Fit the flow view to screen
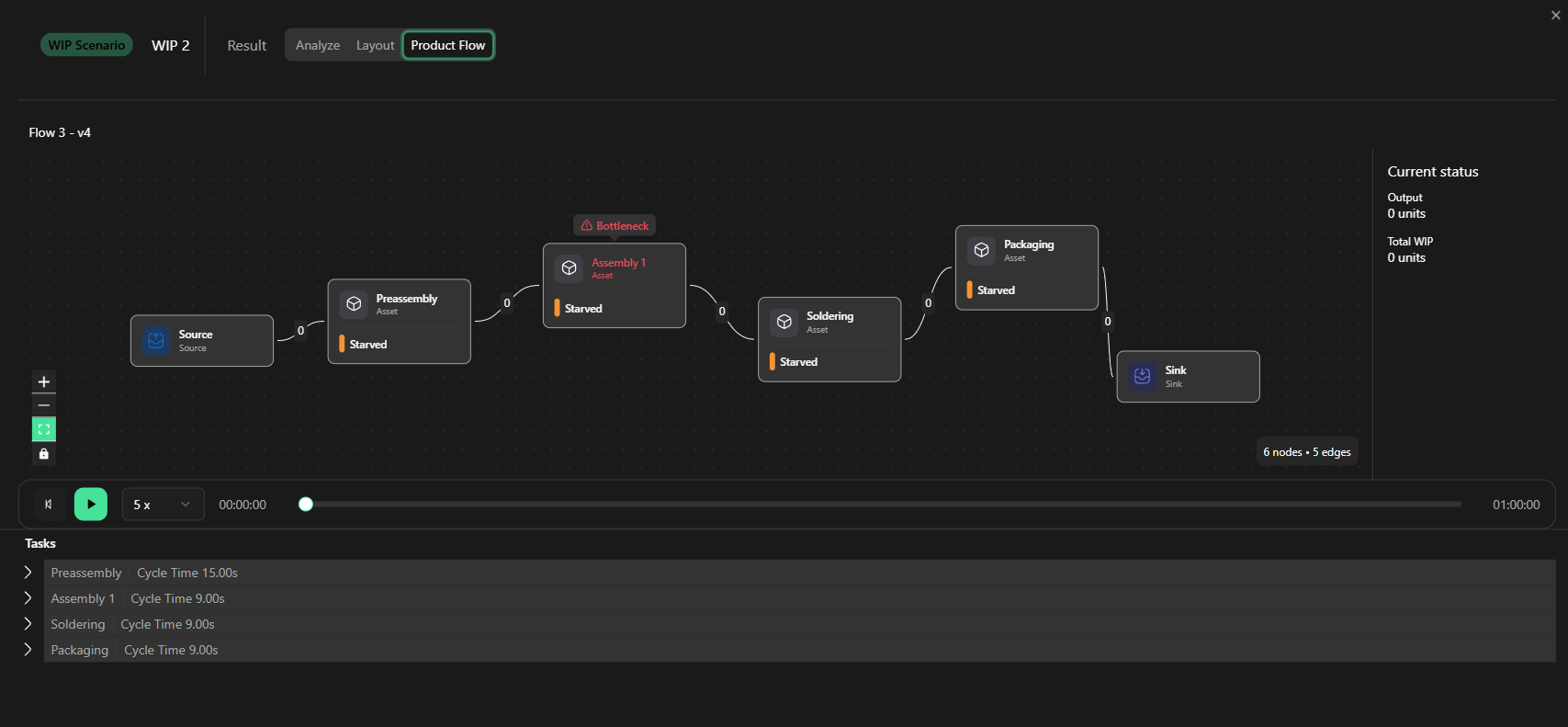1568x727 pixels. (x=44, y=429)
